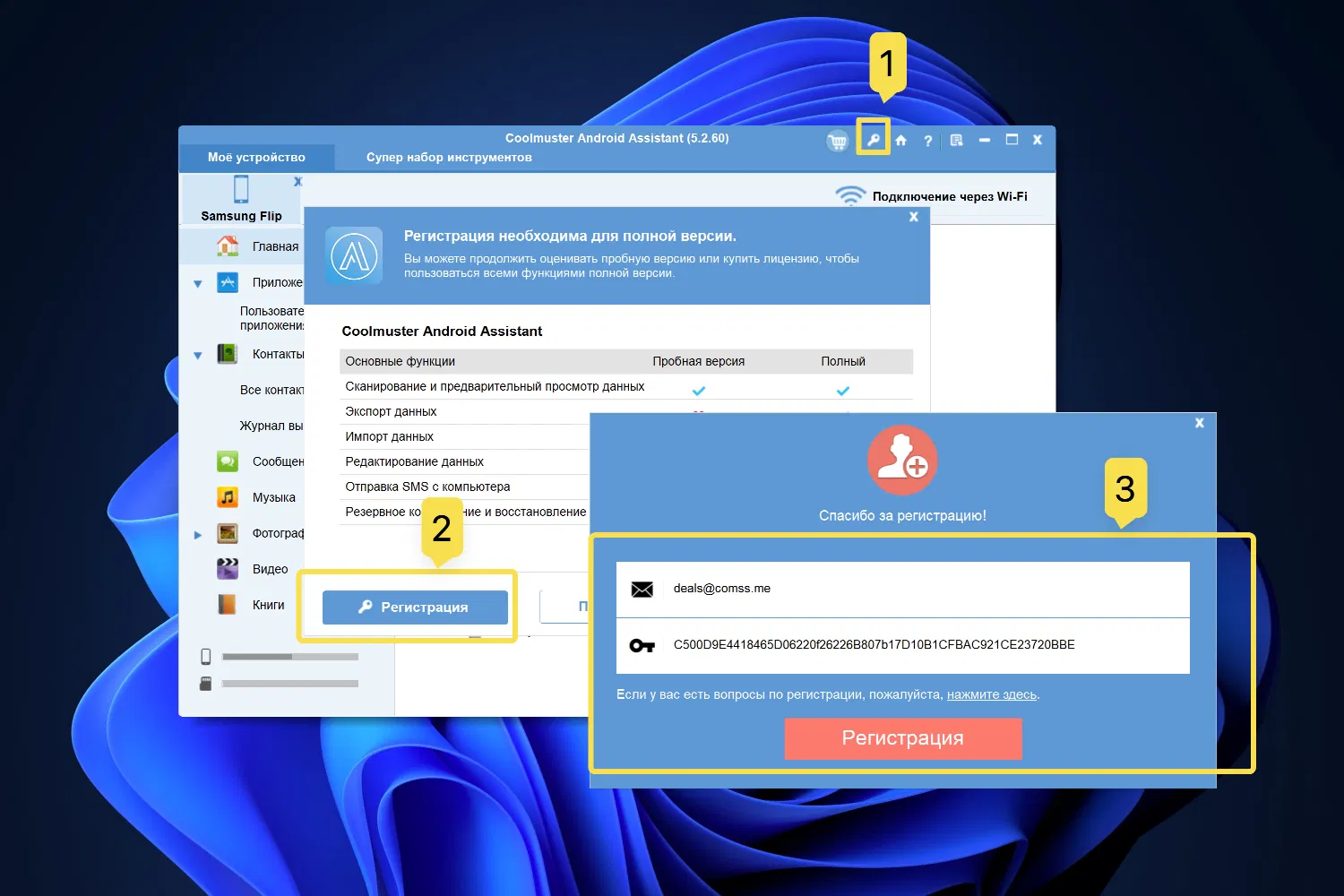
Task: Open the Книги book icon
Action: [x=228, y=605]
